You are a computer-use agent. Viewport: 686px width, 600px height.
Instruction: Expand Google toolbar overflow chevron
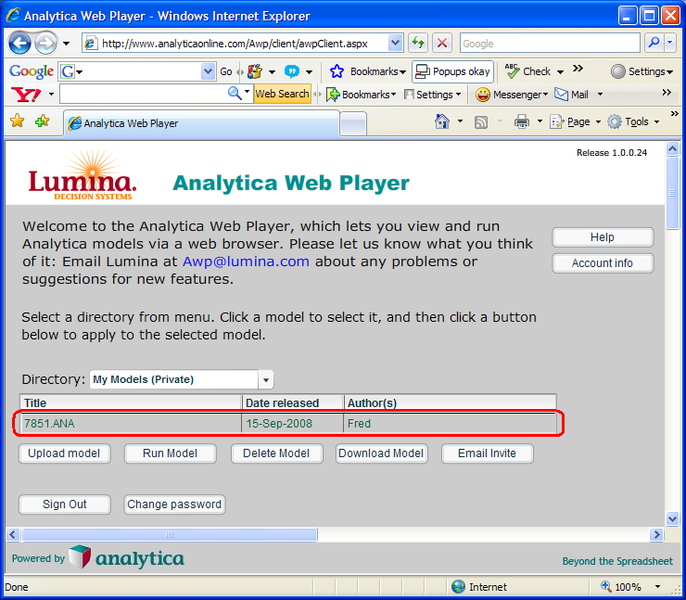578,68
